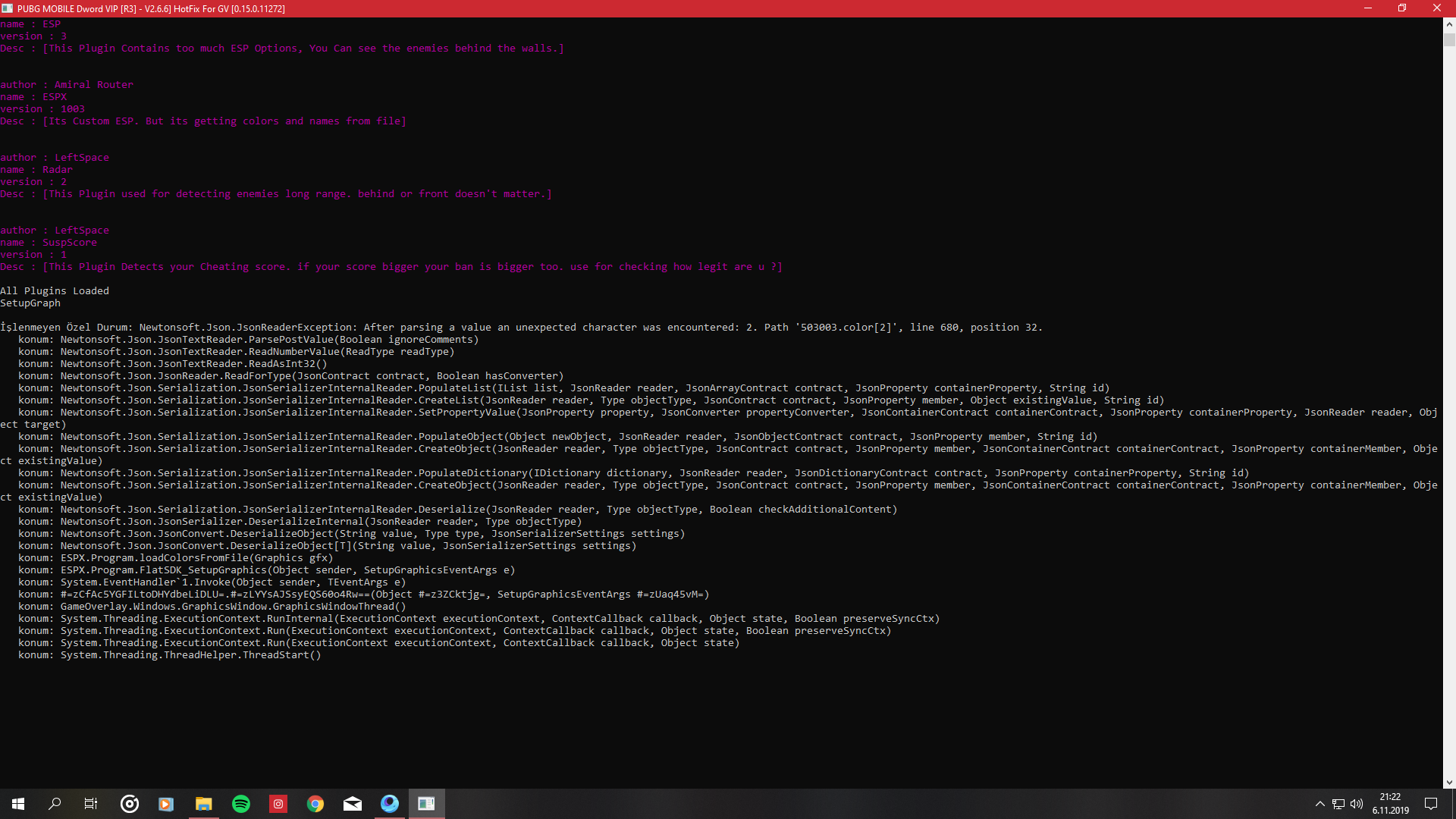Open the Mail app from taskbar
This screenshot has height=819, width=1456.
(x=352, y=804)
